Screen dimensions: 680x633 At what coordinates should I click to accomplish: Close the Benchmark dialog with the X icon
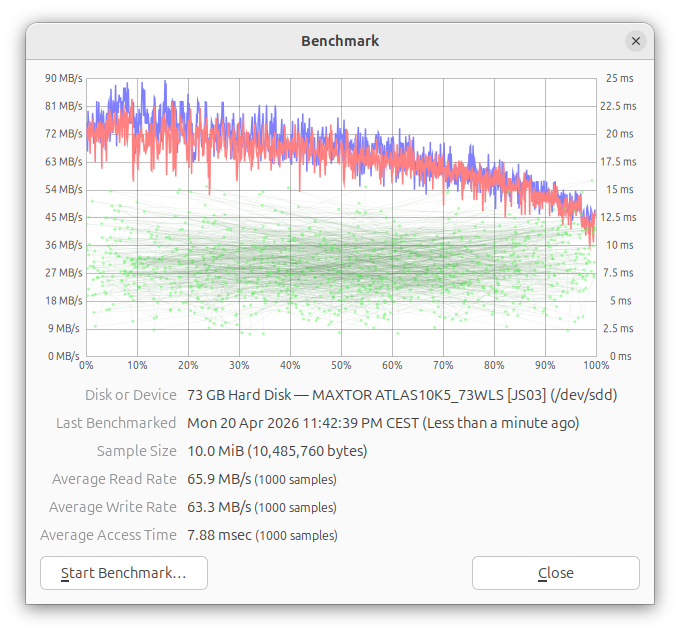[x=635, y=41]
